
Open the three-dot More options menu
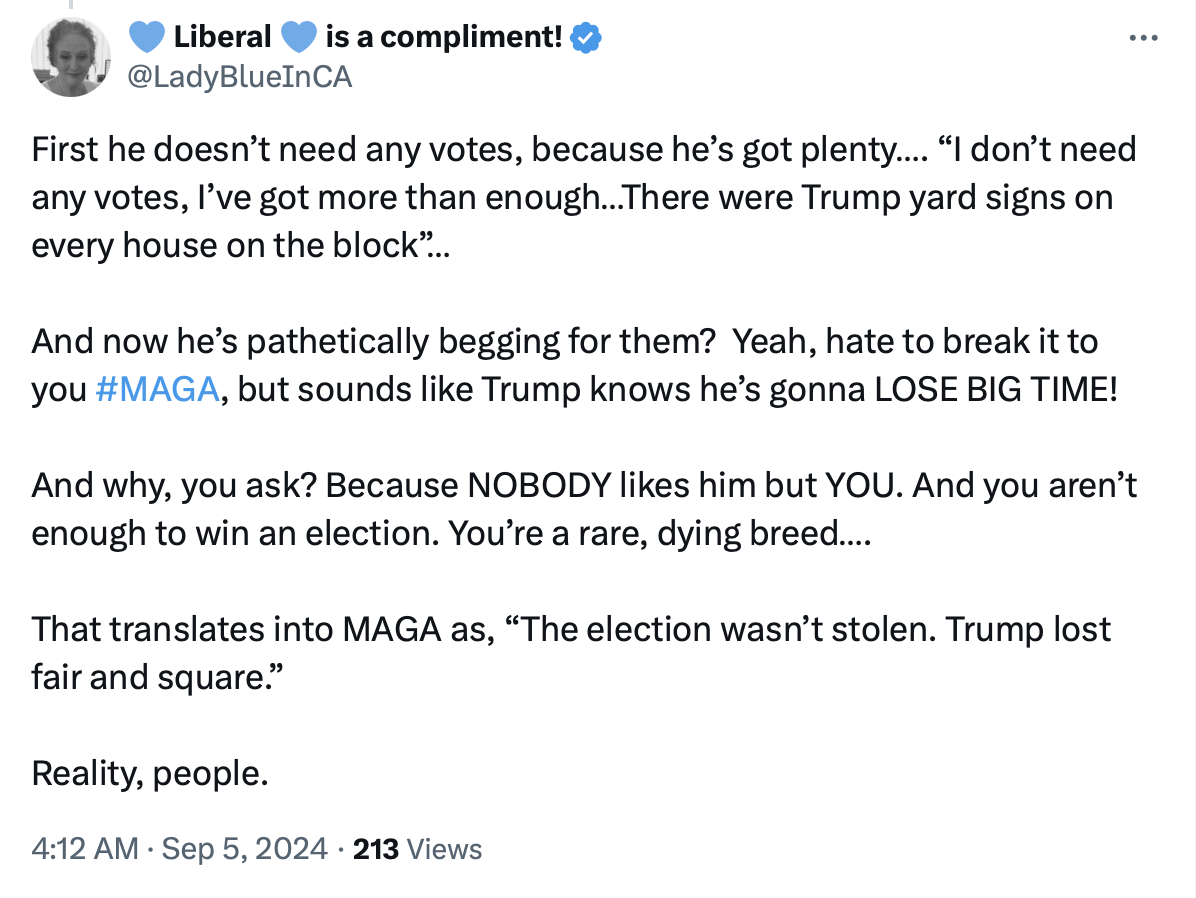[x=1143, y=37]
